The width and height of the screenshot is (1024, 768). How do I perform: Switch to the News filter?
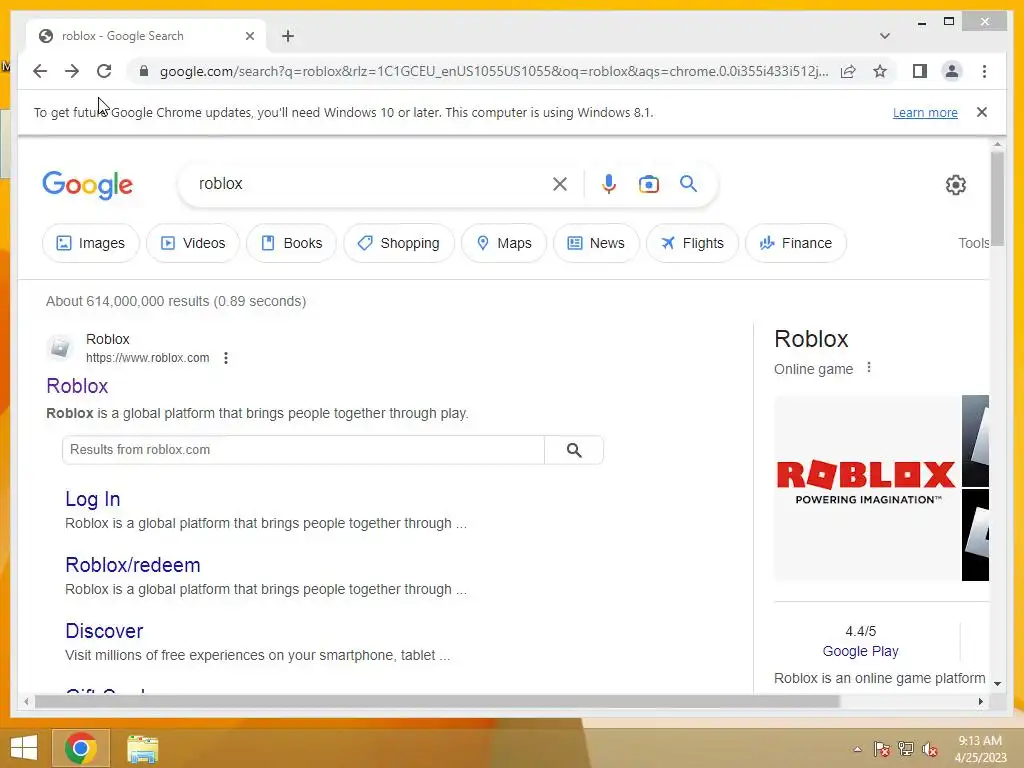click(x=596, y=243)
